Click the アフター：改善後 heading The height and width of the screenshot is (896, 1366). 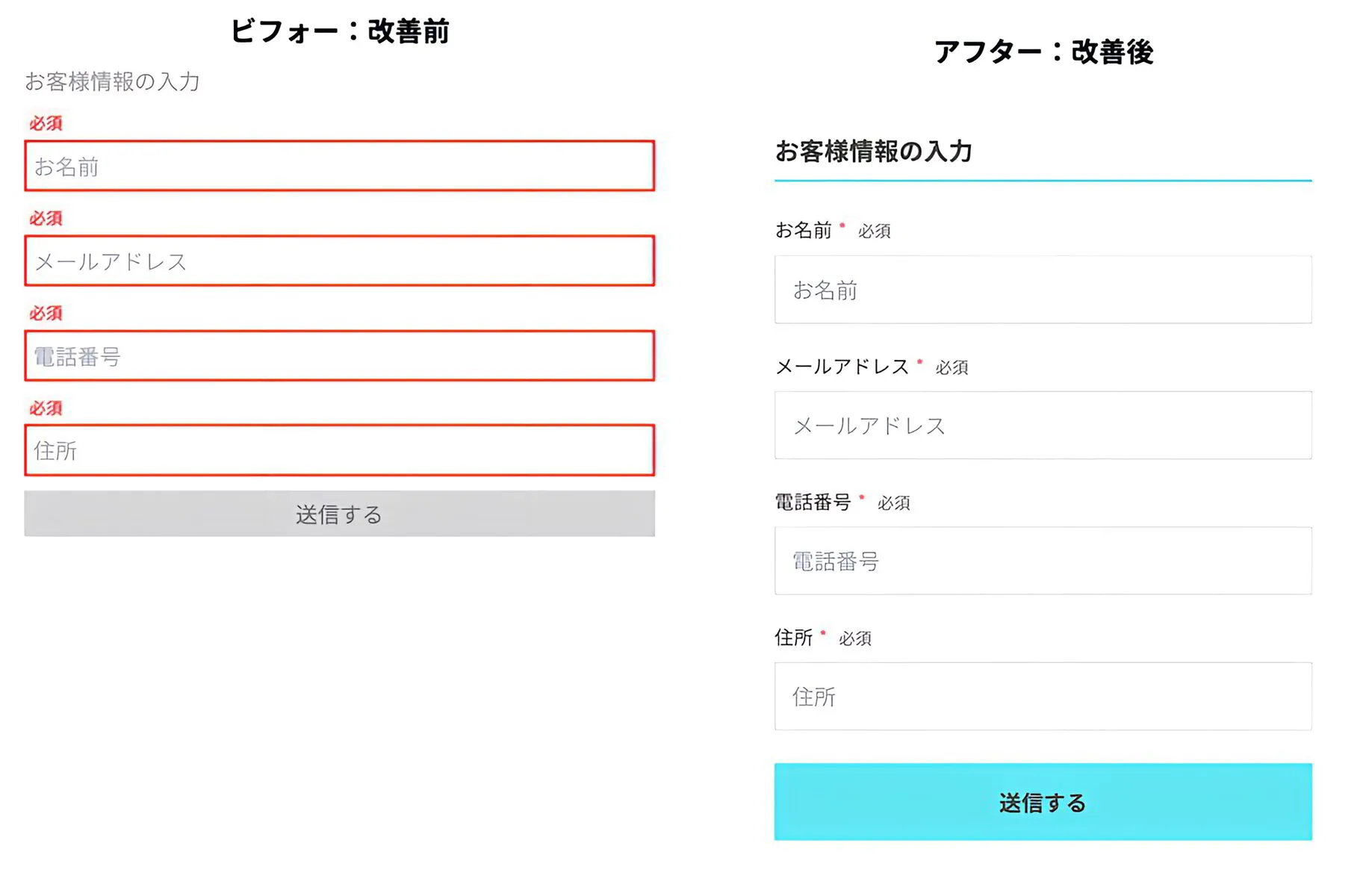coord(1043,52)
